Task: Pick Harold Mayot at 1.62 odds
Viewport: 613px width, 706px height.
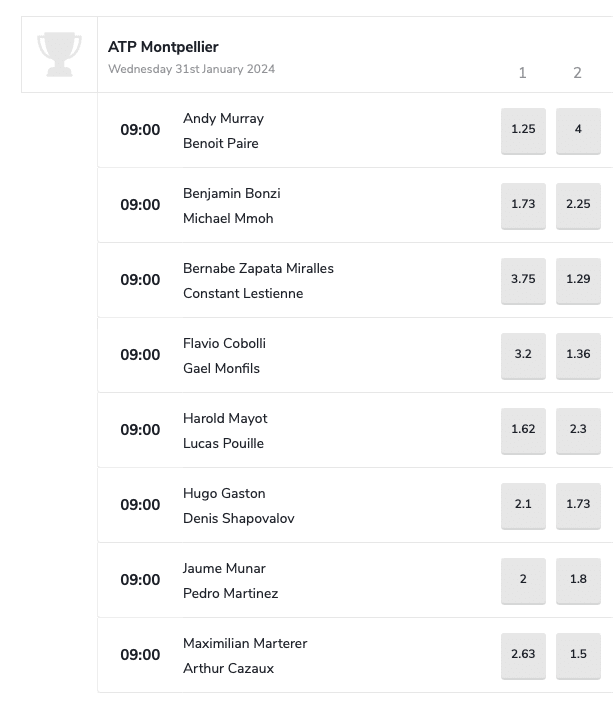Action: 523,431
